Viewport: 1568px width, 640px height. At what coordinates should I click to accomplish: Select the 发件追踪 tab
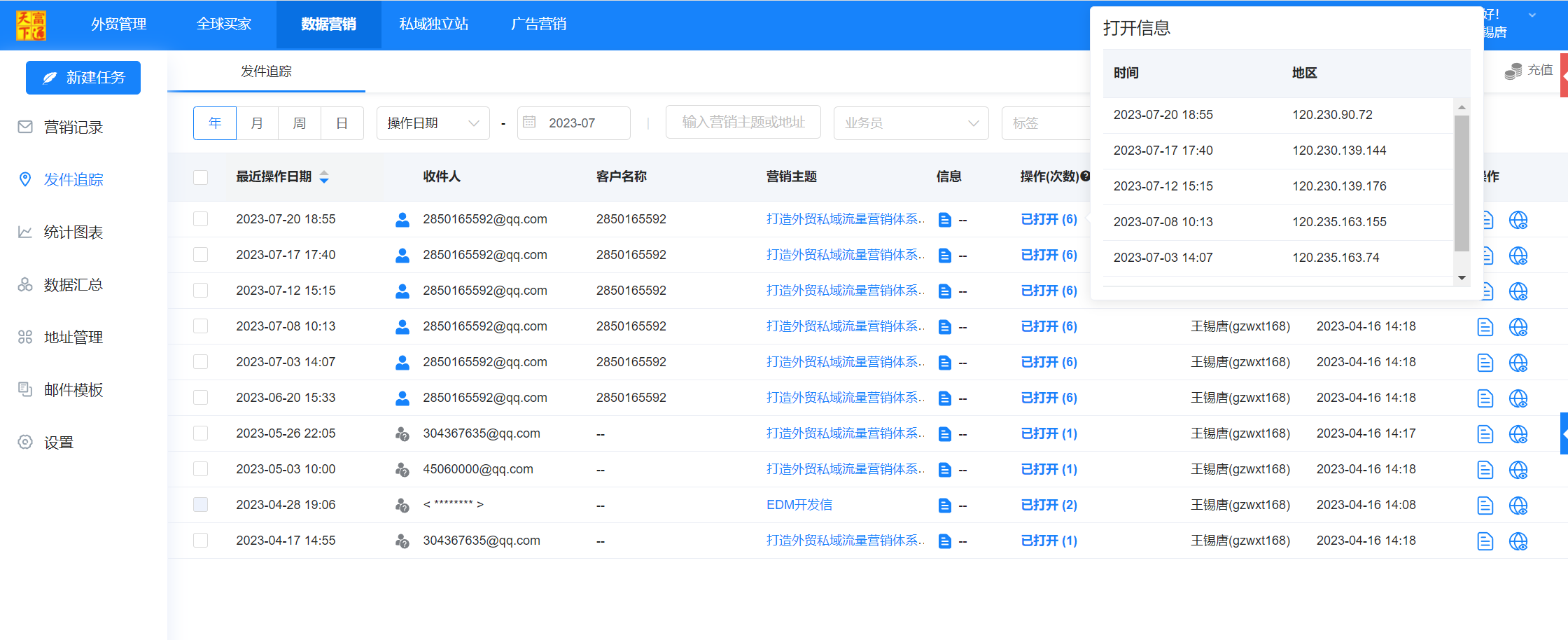coord(266,71)
